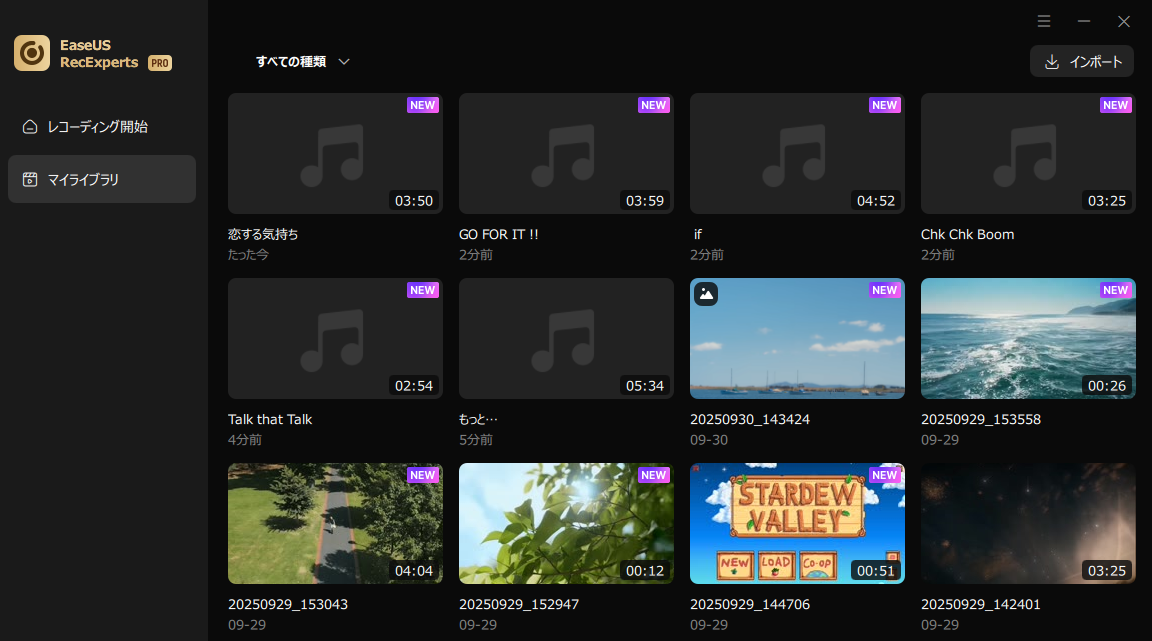
Task: Click the chevron arrow next to すべての種類
Action: click(344, 62)
